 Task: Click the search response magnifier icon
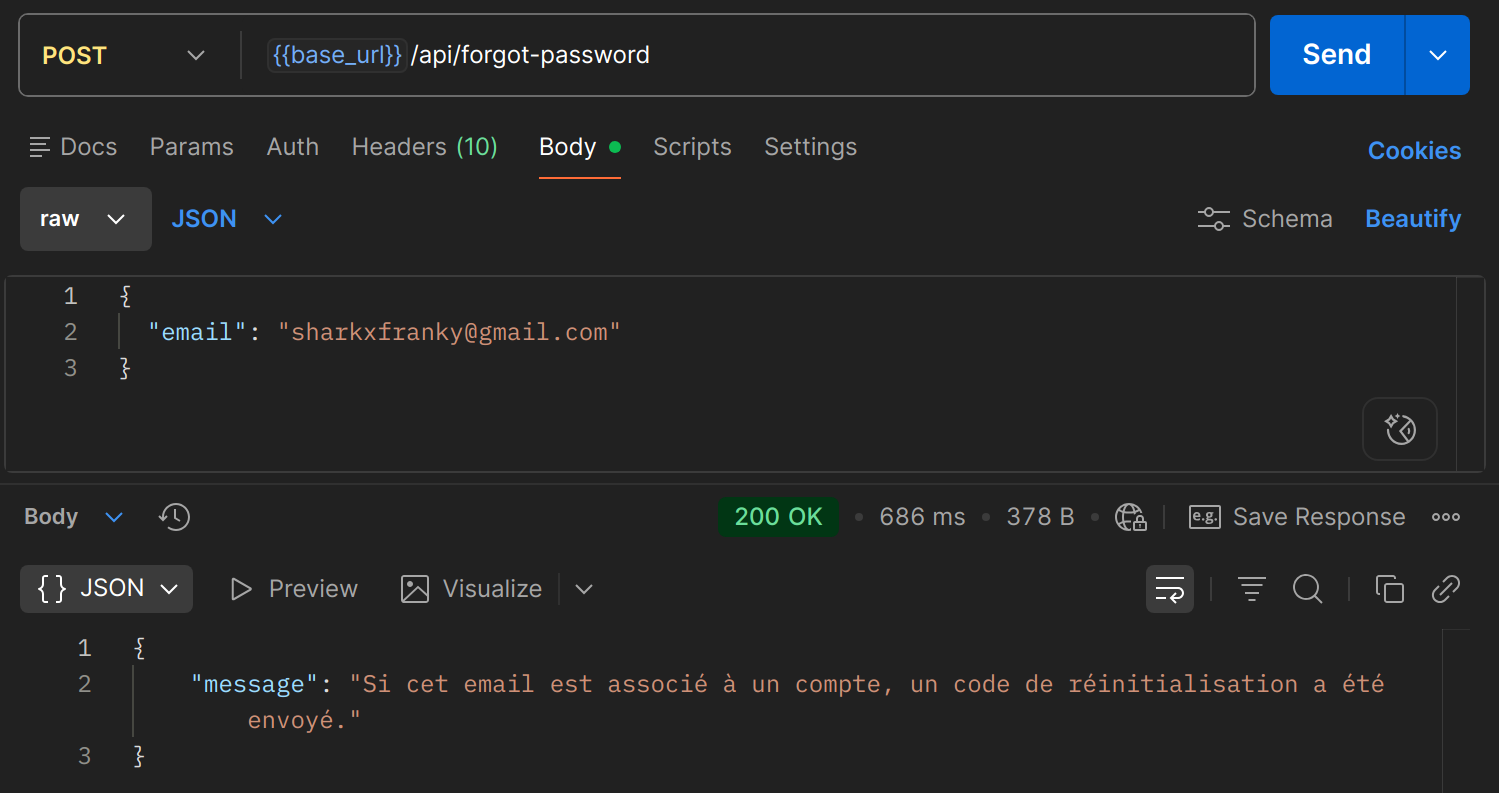click(x=1307, y=589)
